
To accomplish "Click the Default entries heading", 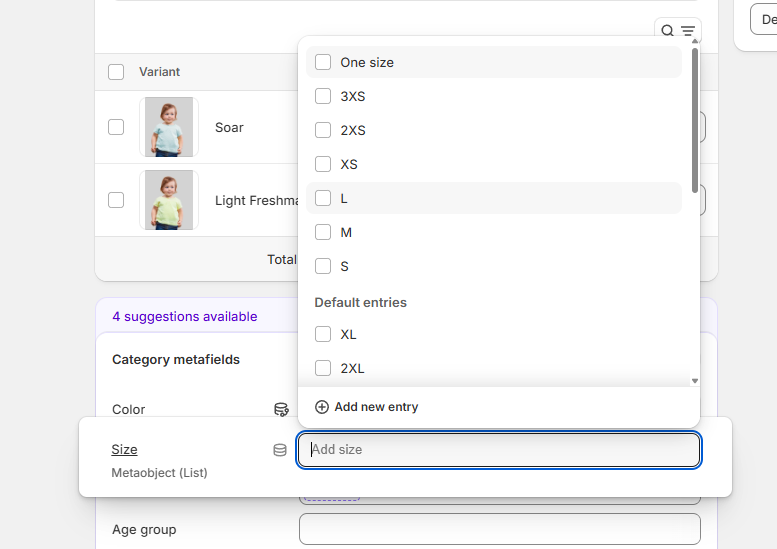I will [361, 302].
